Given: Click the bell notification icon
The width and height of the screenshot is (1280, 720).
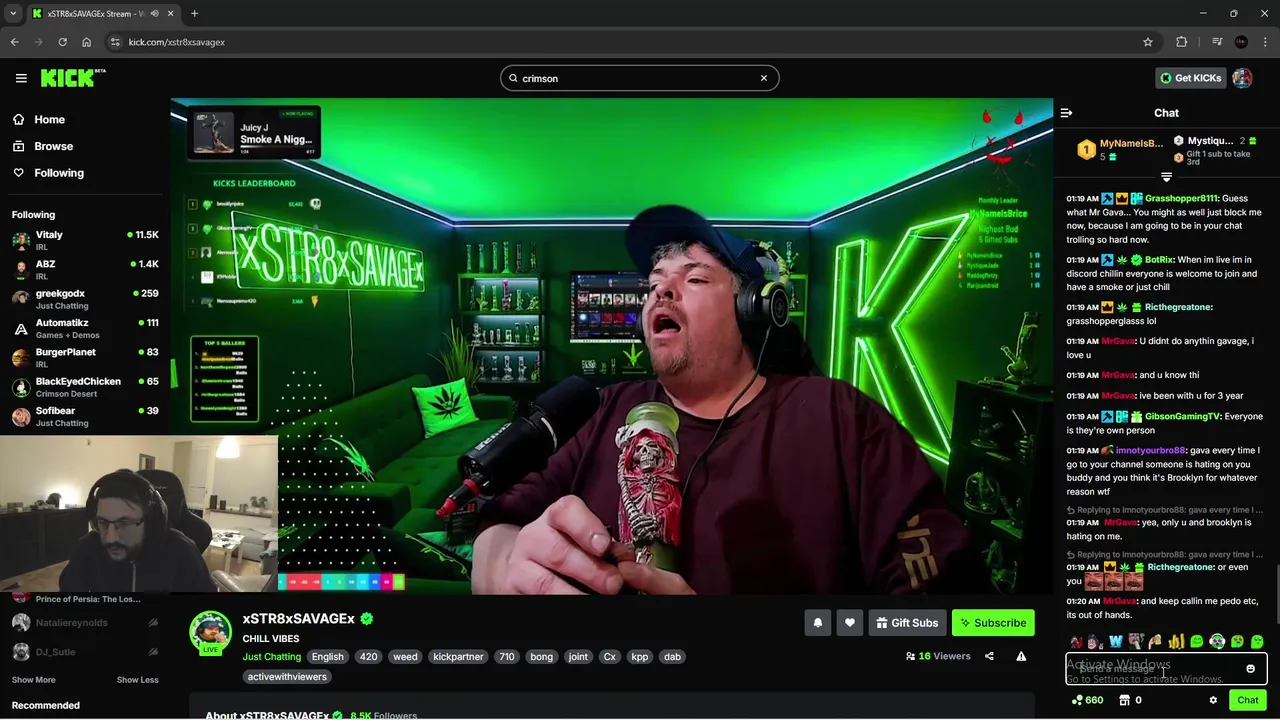Looking at the screenshot, I should [x=818, y=623].
